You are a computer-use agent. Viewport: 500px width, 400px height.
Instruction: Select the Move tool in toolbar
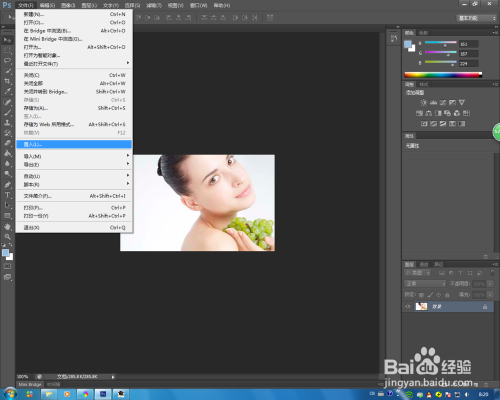pyautogui.click(x=7, y=40)
